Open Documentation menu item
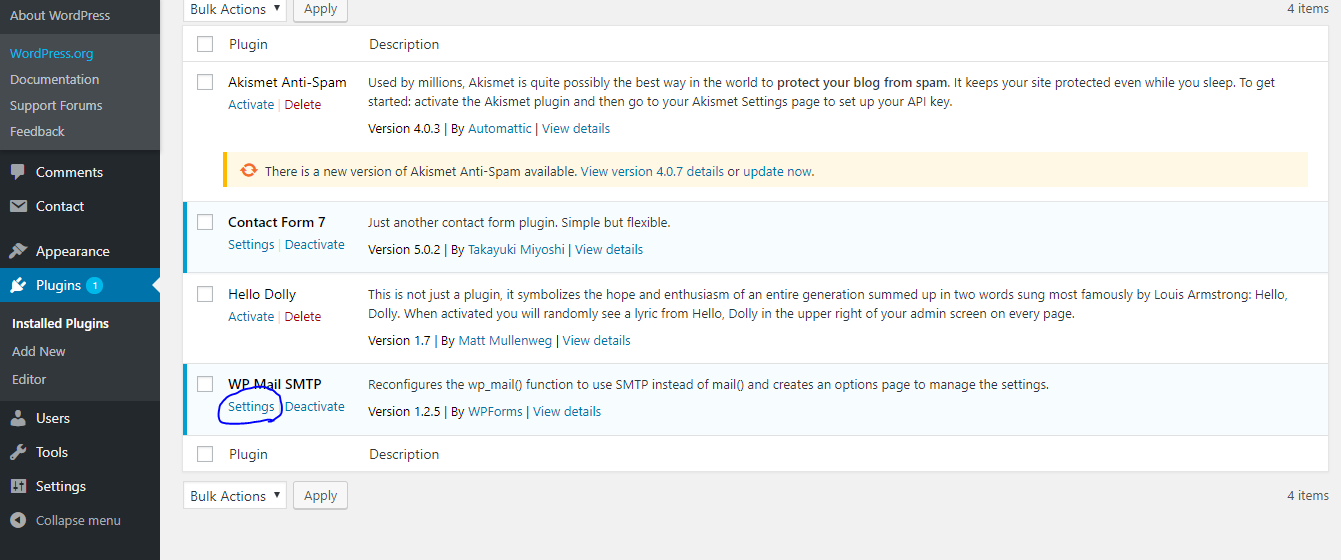This screenshot has width=1341, height=560. [54, 79]
